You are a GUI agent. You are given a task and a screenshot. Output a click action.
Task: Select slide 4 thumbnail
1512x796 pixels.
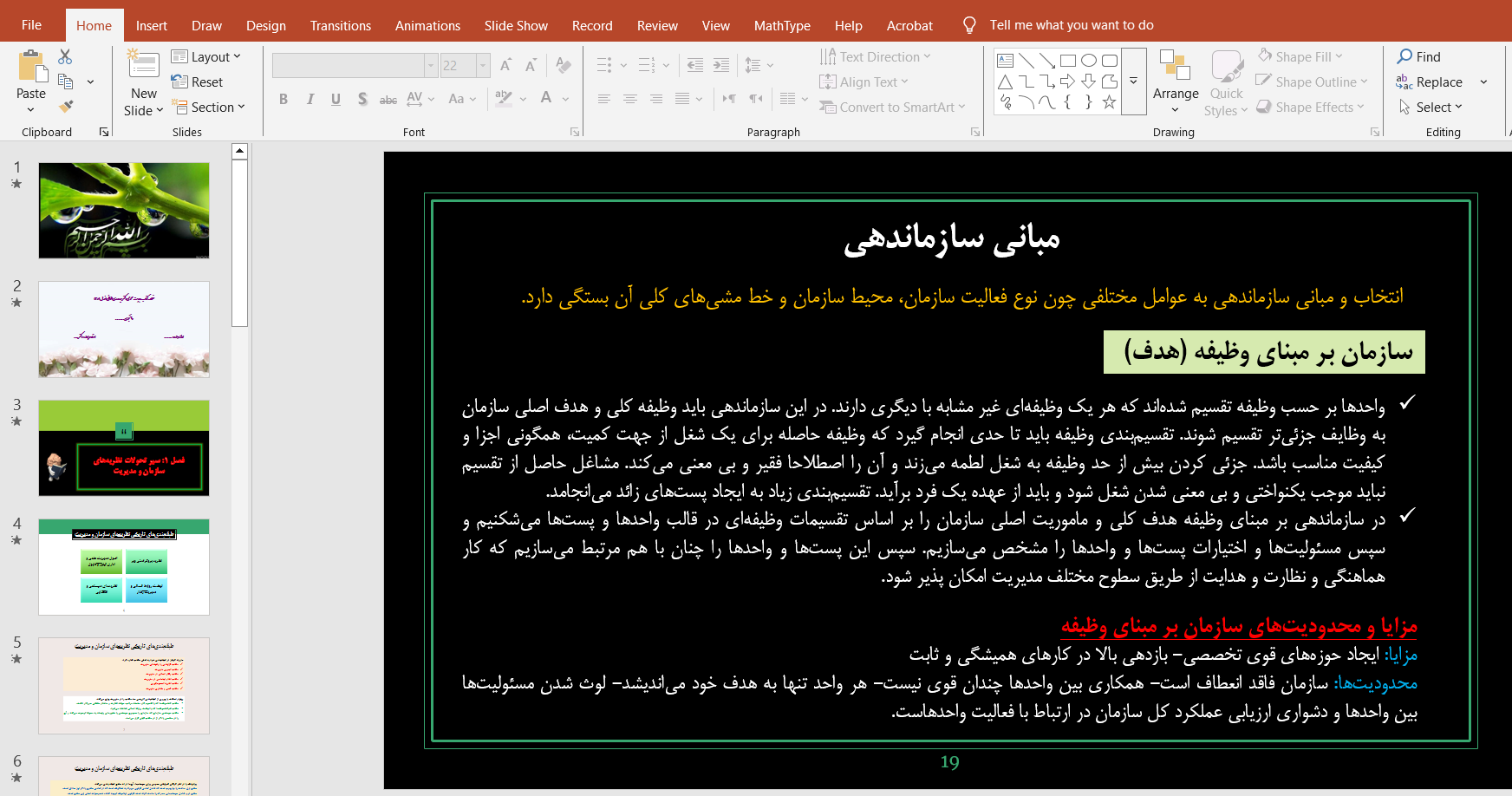[x=124, y=567]
